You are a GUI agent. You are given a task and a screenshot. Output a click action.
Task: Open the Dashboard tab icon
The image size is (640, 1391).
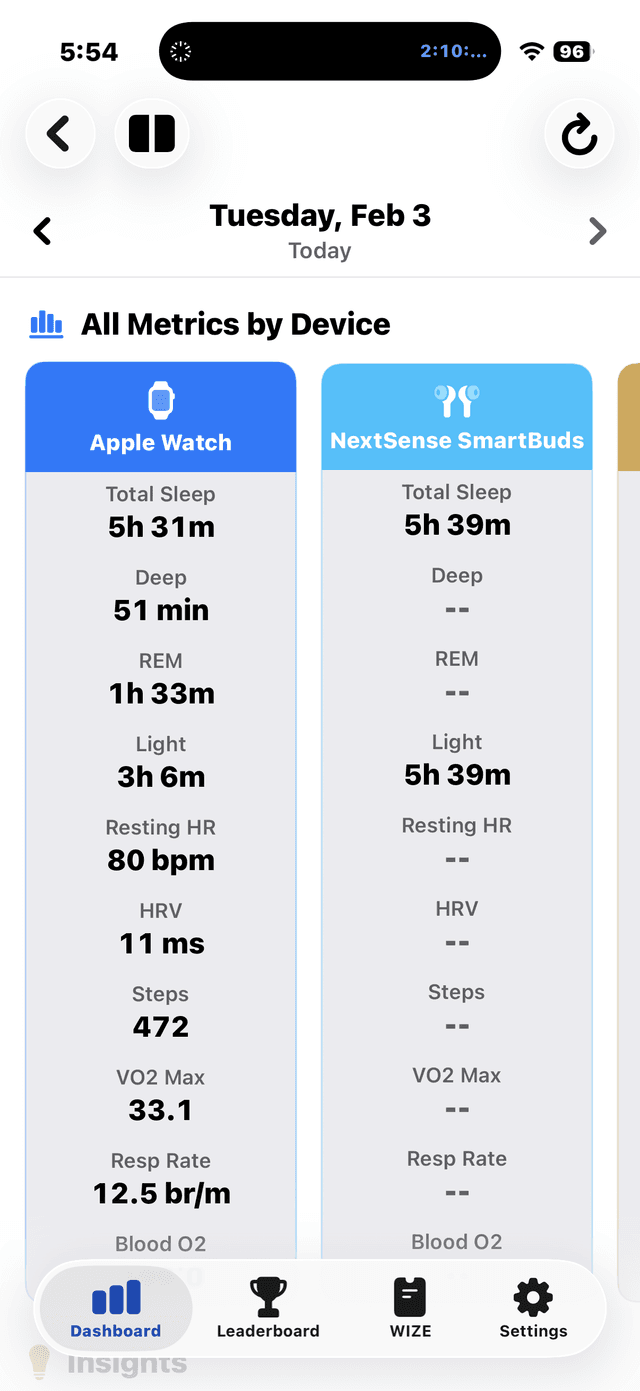(115, 1295)
